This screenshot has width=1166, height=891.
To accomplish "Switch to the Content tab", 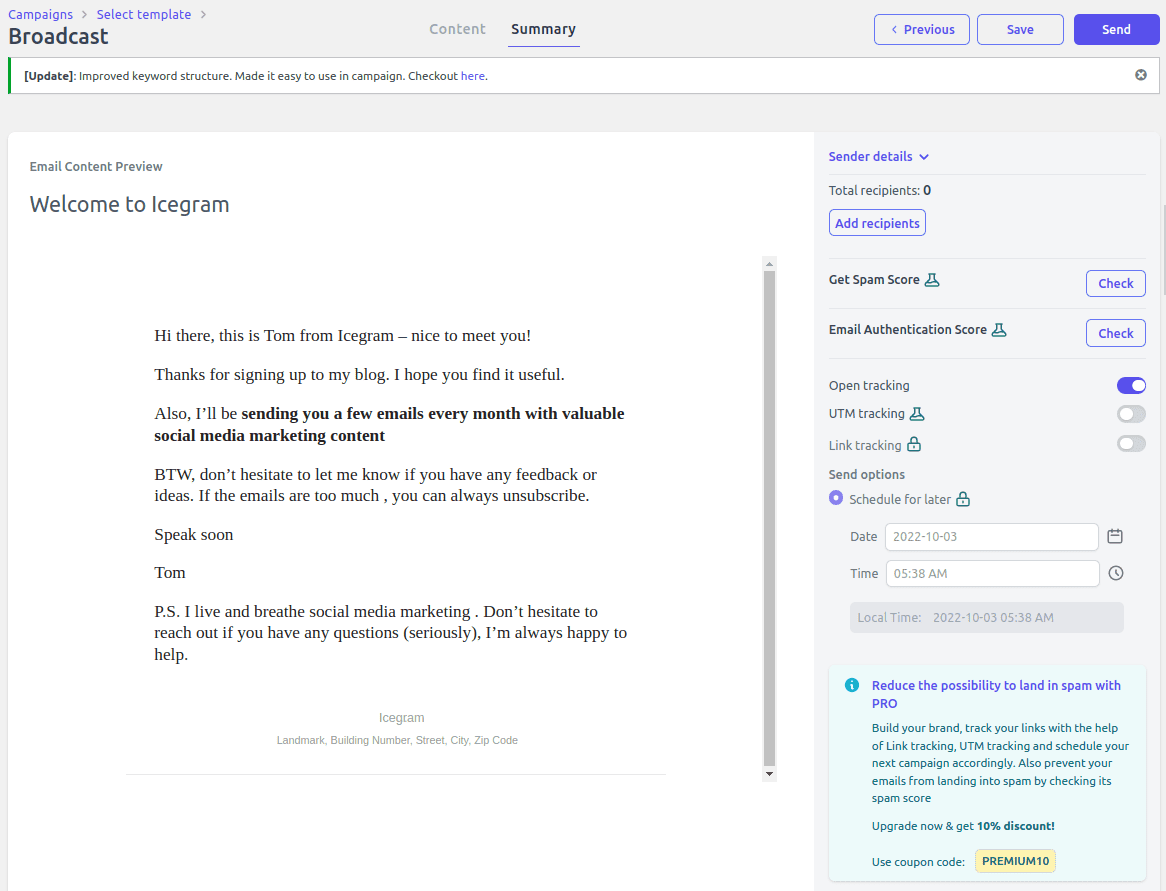I will click(457, 29).
